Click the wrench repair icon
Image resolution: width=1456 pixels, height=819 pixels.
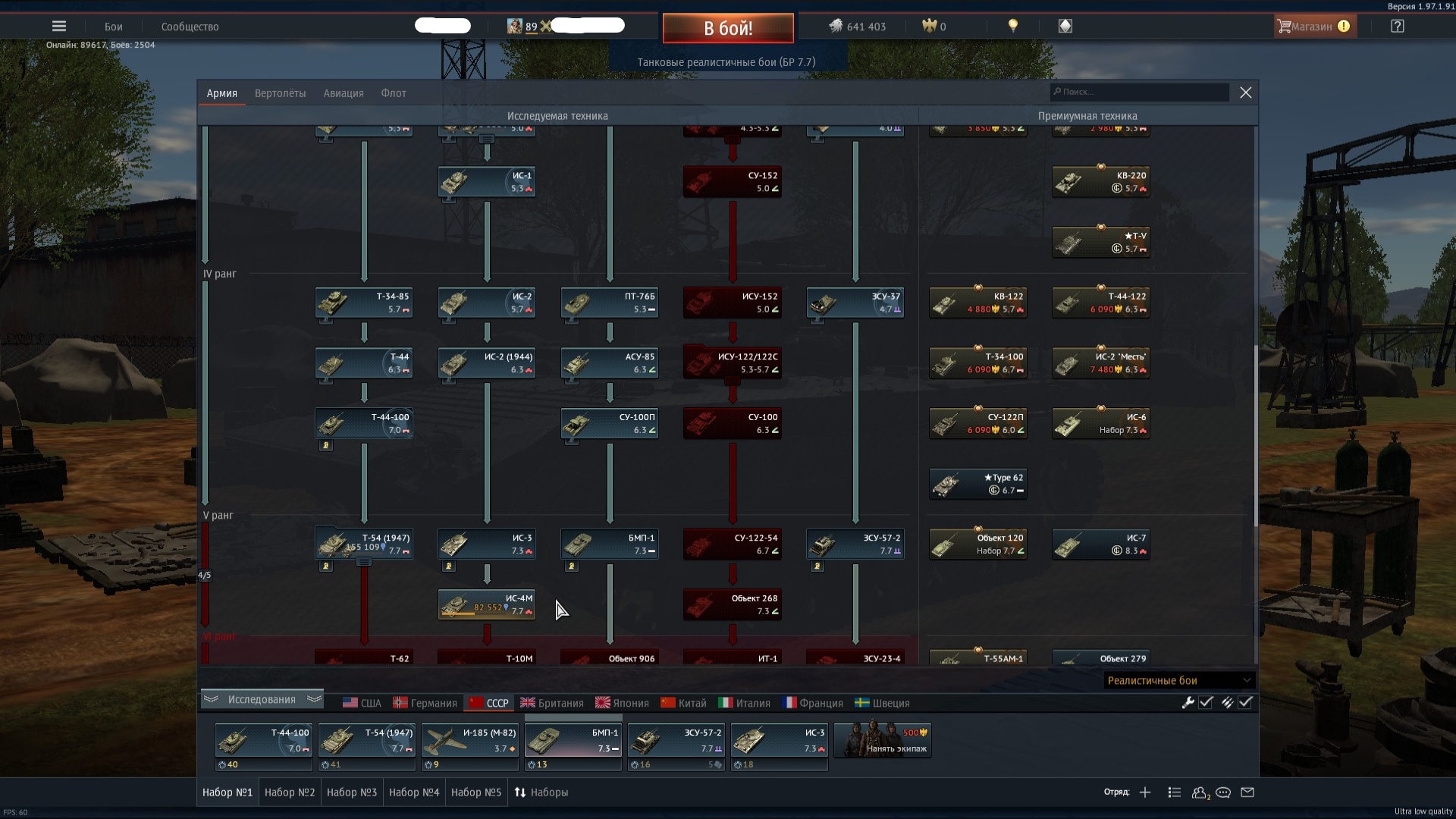[1188, 703]
